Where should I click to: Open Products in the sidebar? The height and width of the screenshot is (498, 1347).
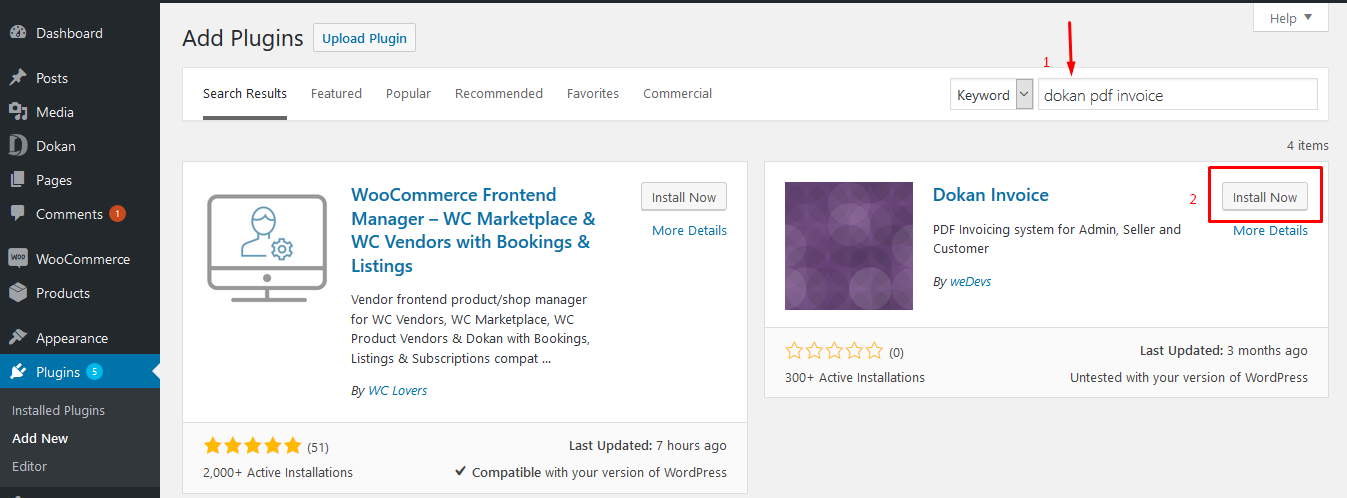click(63, 293)
